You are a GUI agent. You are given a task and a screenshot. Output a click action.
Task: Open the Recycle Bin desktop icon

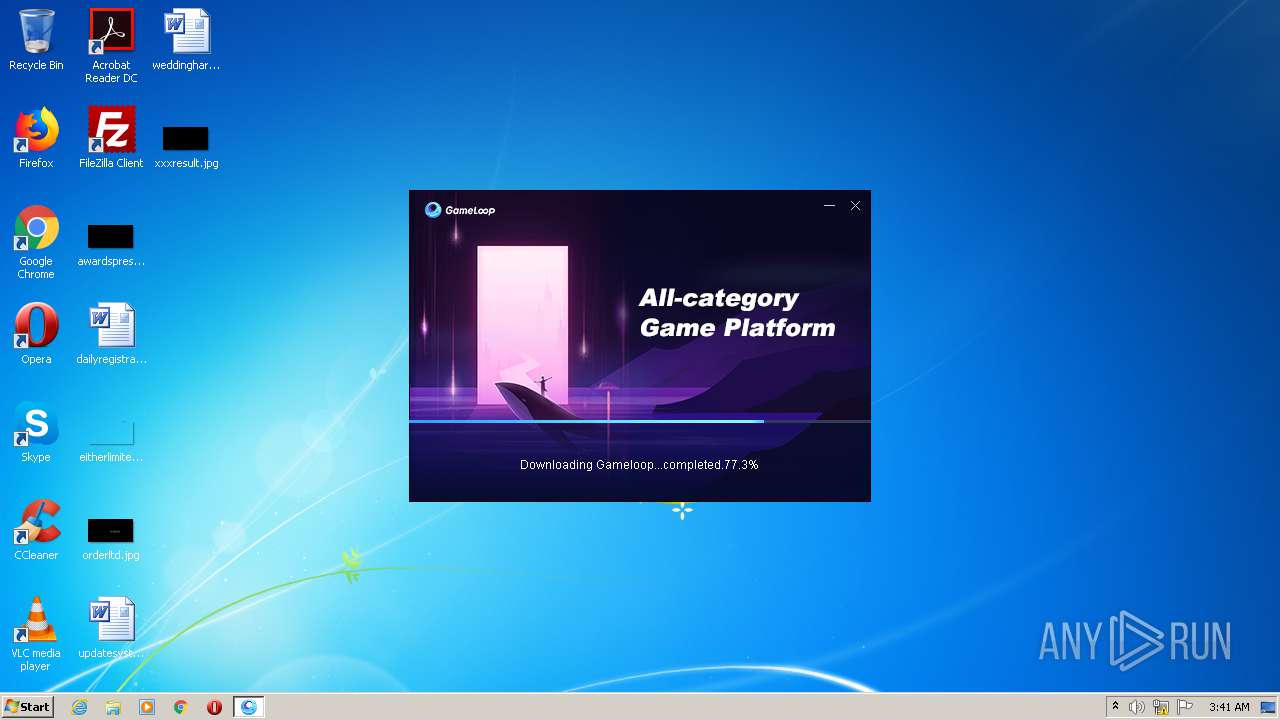click(36, 40)
